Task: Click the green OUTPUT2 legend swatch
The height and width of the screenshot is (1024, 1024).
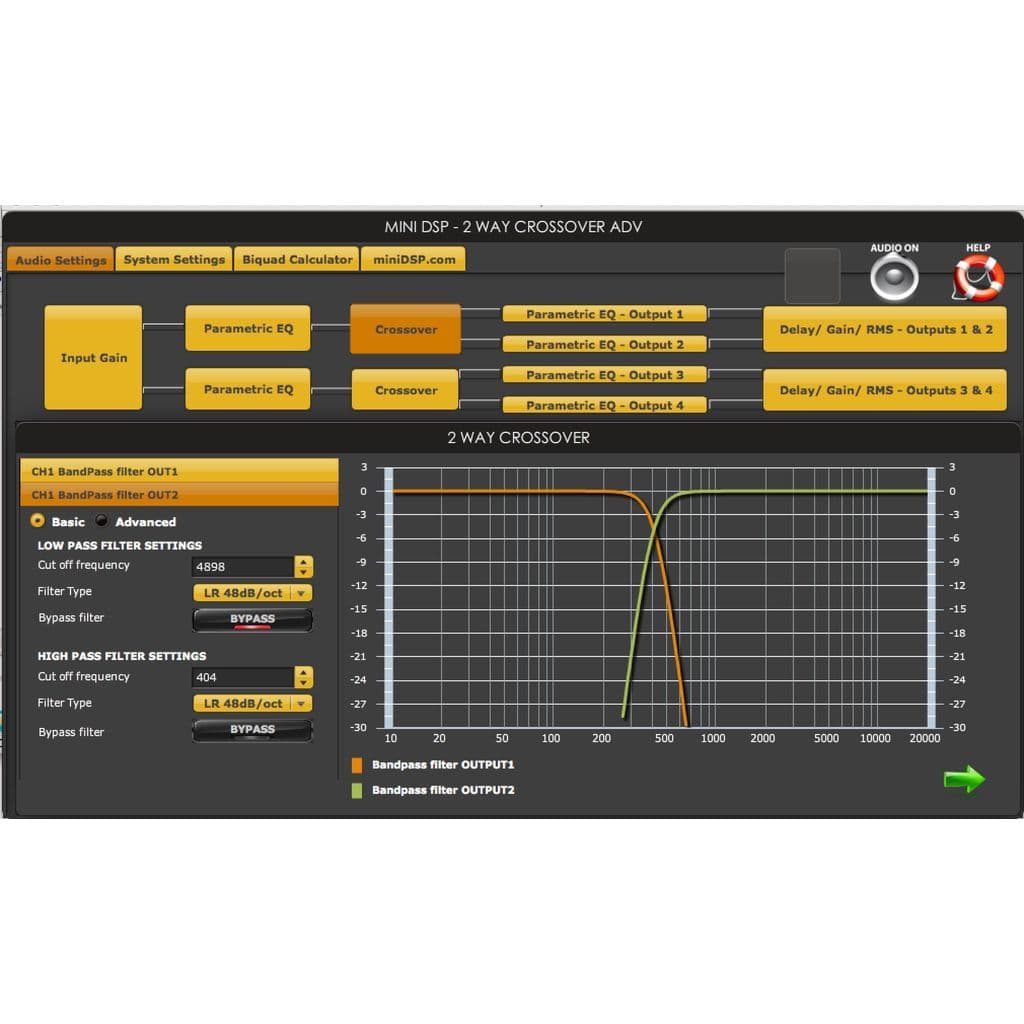Action: pos(357,790)
